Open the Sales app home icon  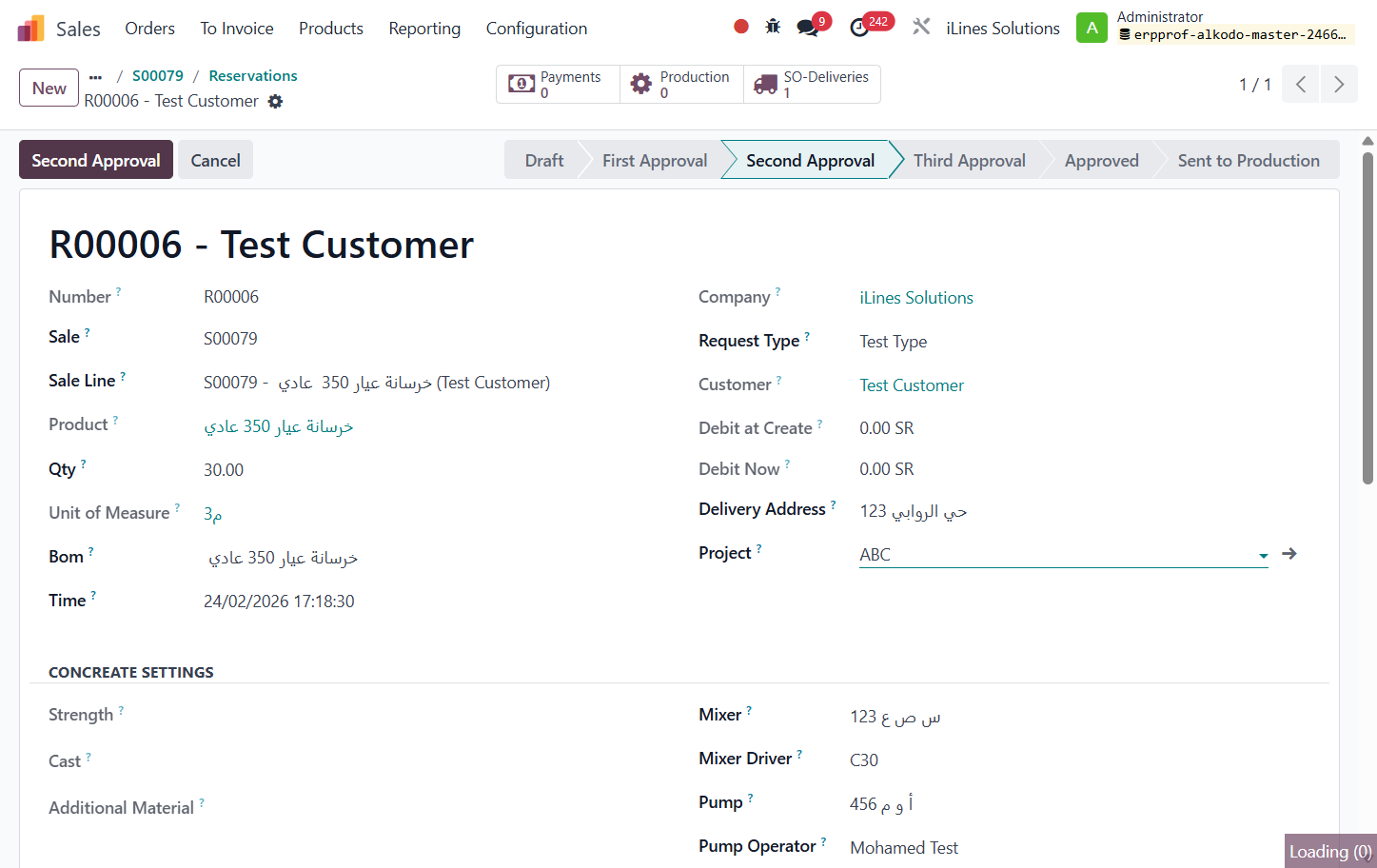(30, 29)
